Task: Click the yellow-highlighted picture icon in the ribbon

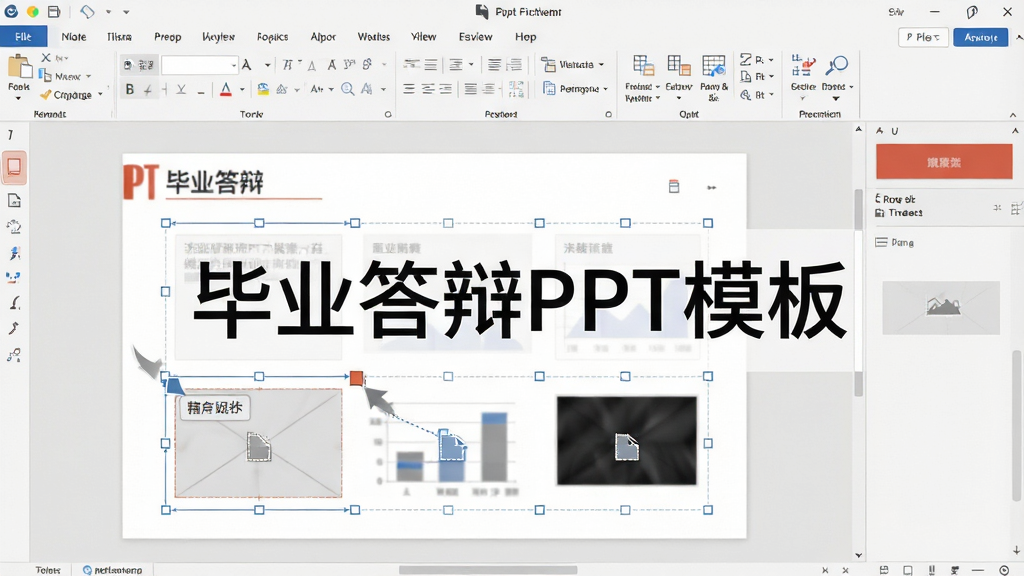Action: [263, 89]
